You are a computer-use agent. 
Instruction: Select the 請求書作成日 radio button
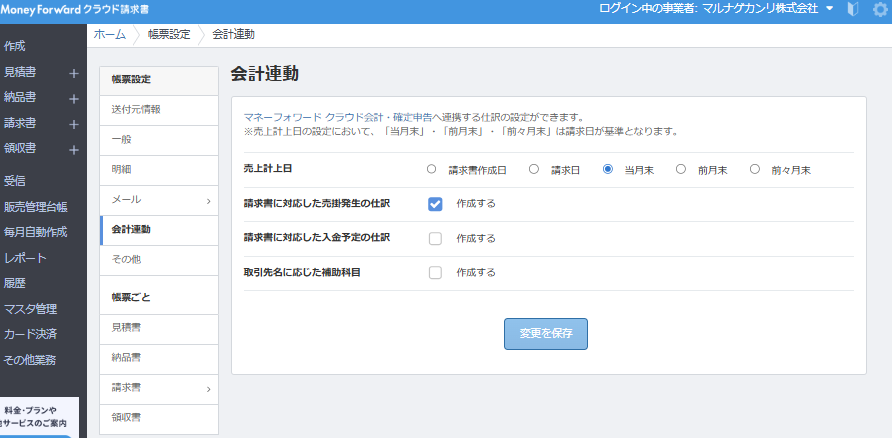432,170
